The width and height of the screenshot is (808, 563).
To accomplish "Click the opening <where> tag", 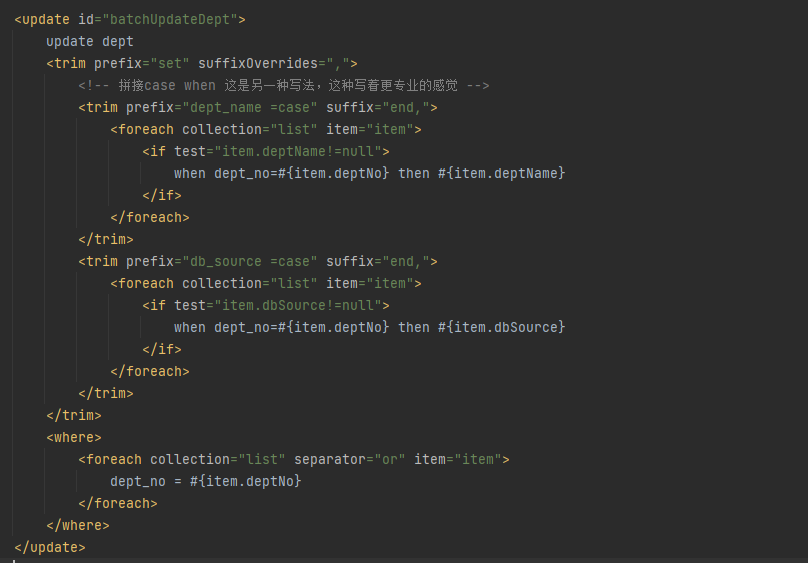I will 74,437.
